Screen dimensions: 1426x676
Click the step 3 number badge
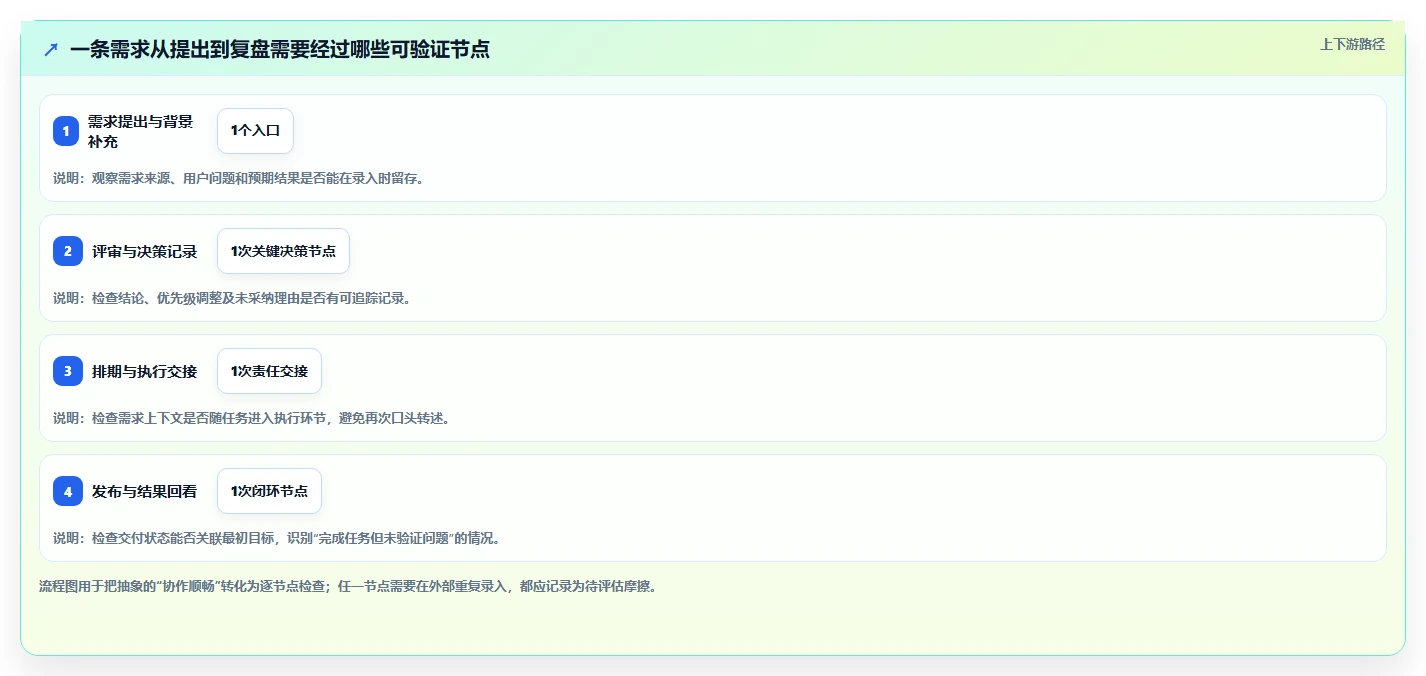click(x=68, y=371)
